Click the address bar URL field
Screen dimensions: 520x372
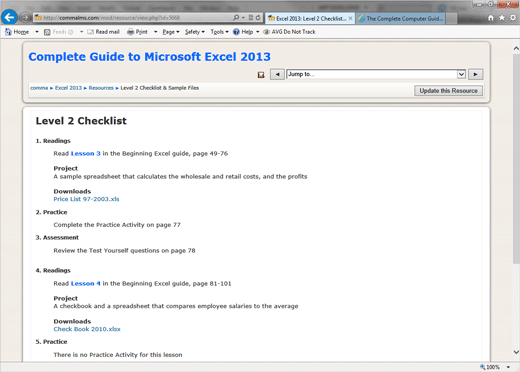tap(133, 18)
